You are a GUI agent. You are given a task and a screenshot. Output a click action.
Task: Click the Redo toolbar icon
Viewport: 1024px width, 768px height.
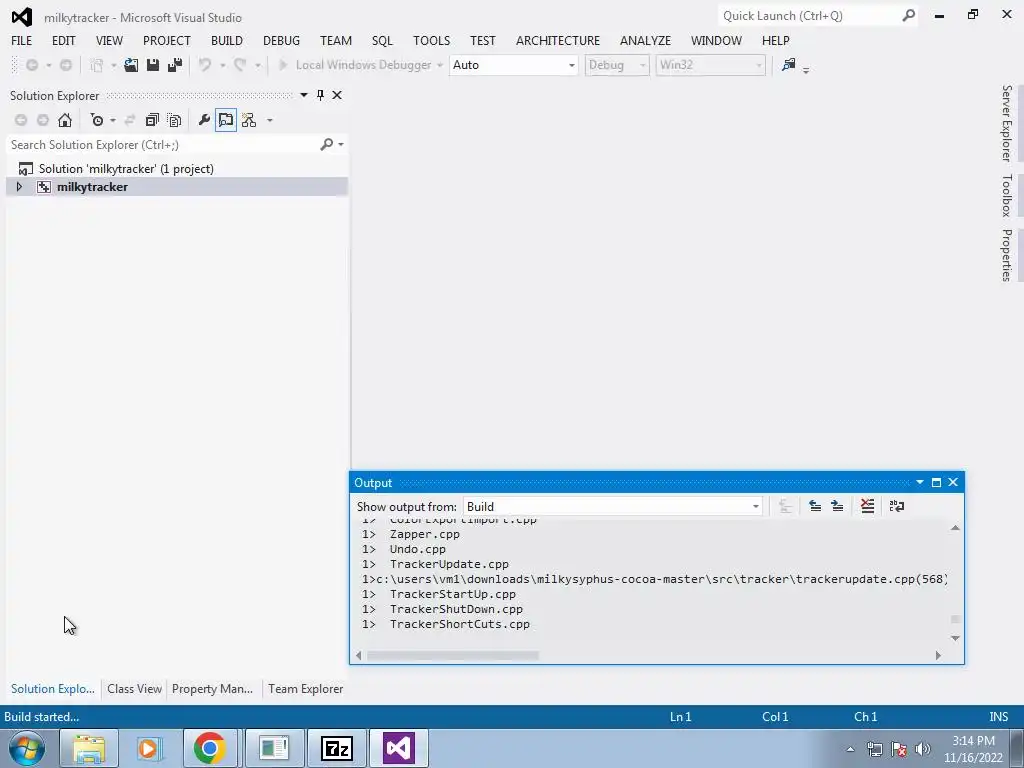tap(240, 65)
